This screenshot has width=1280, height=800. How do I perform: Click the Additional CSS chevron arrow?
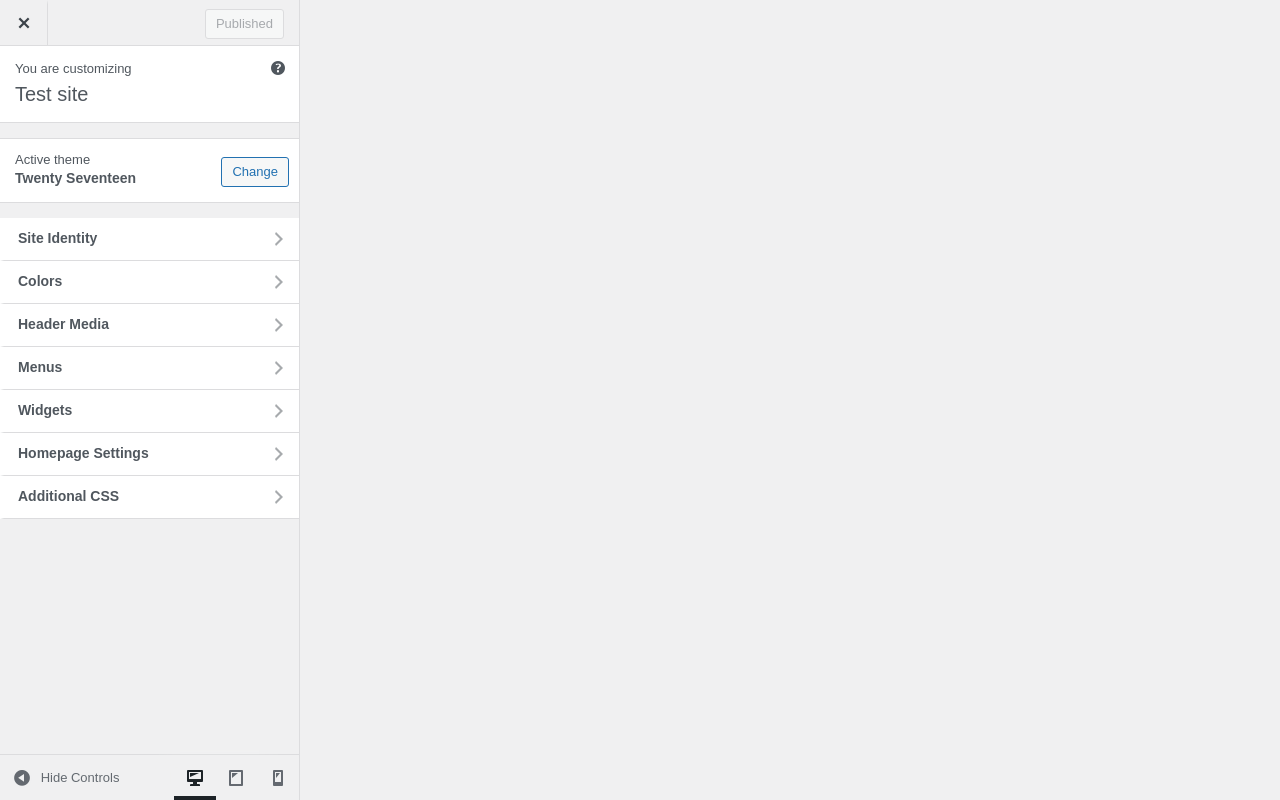279,497
